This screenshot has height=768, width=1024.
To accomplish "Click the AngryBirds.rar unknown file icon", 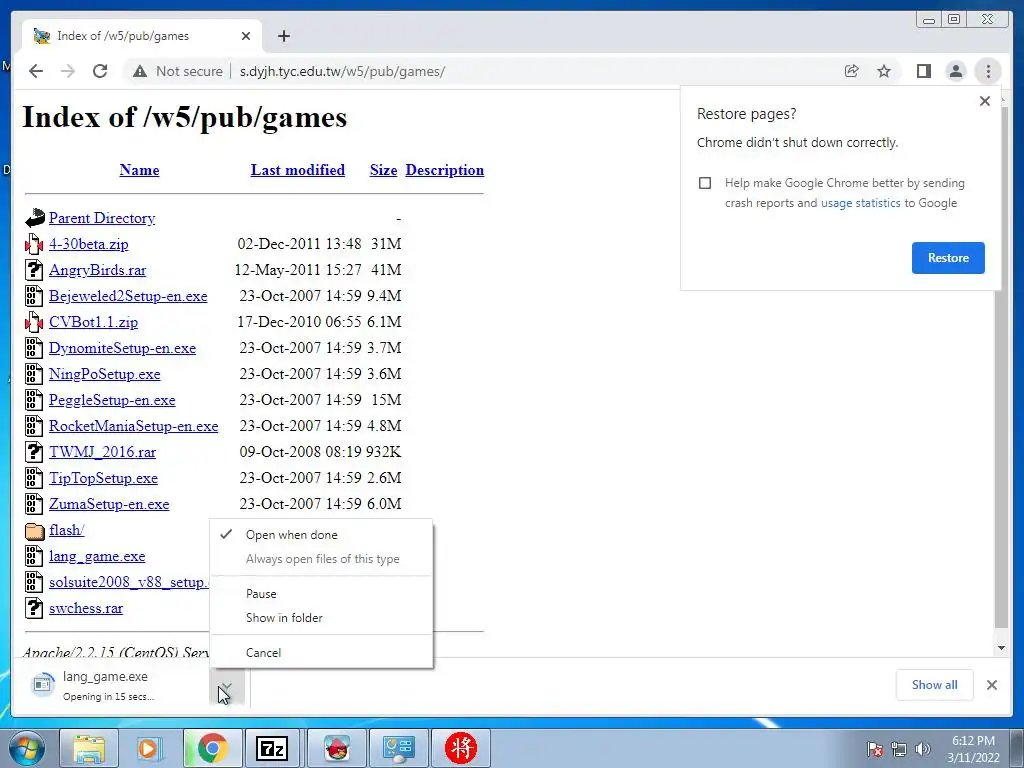I will click(34, 270).
